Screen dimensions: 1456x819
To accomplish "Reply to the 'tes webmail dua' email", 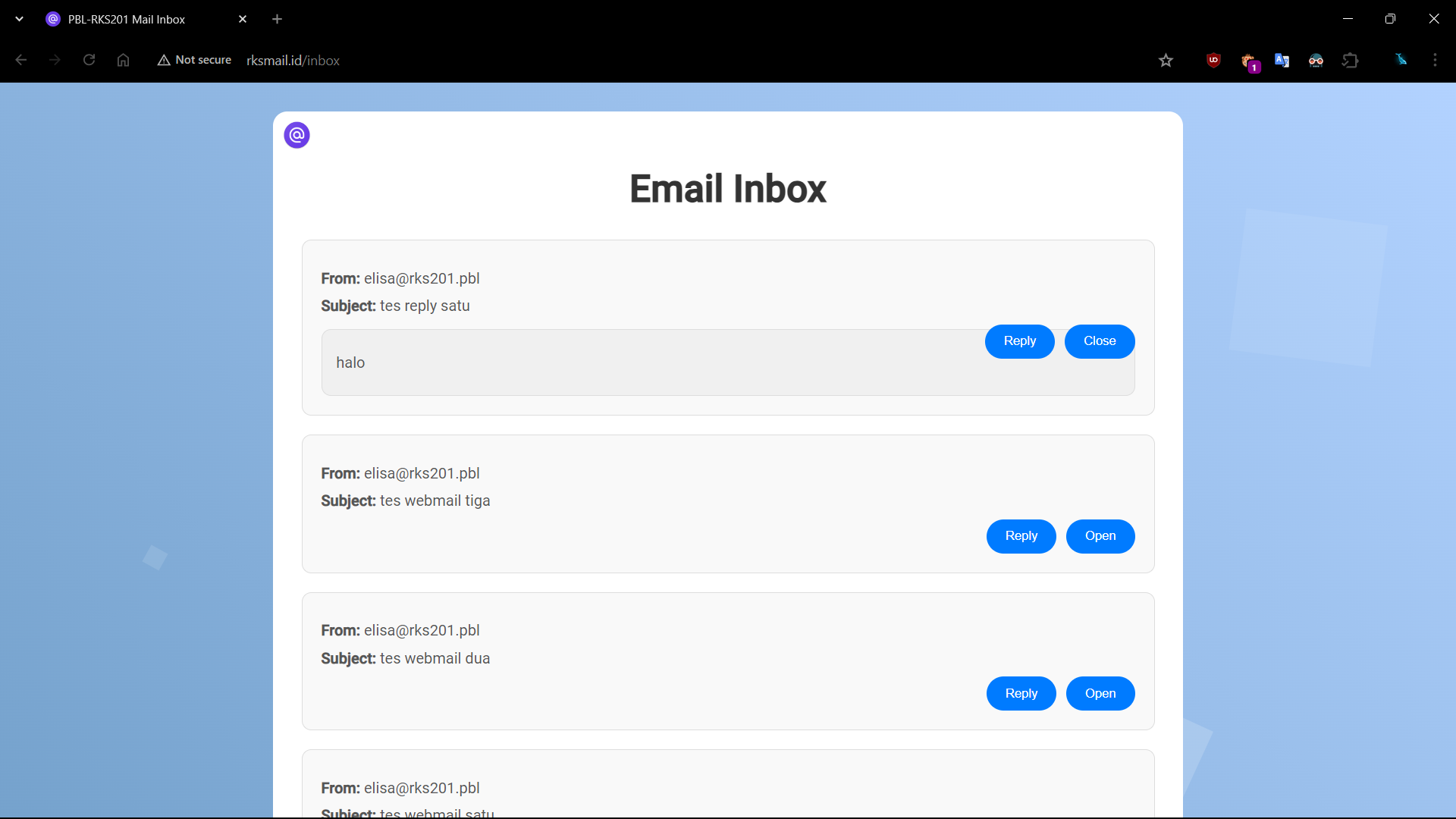I will (1021, 693).
